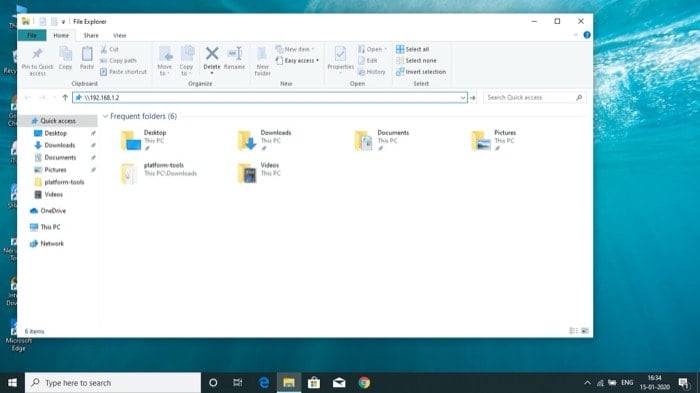This screenshot has width=700, height=393.
Task: Collapse the ribbon with the chevron
Action: coord(575,35)
